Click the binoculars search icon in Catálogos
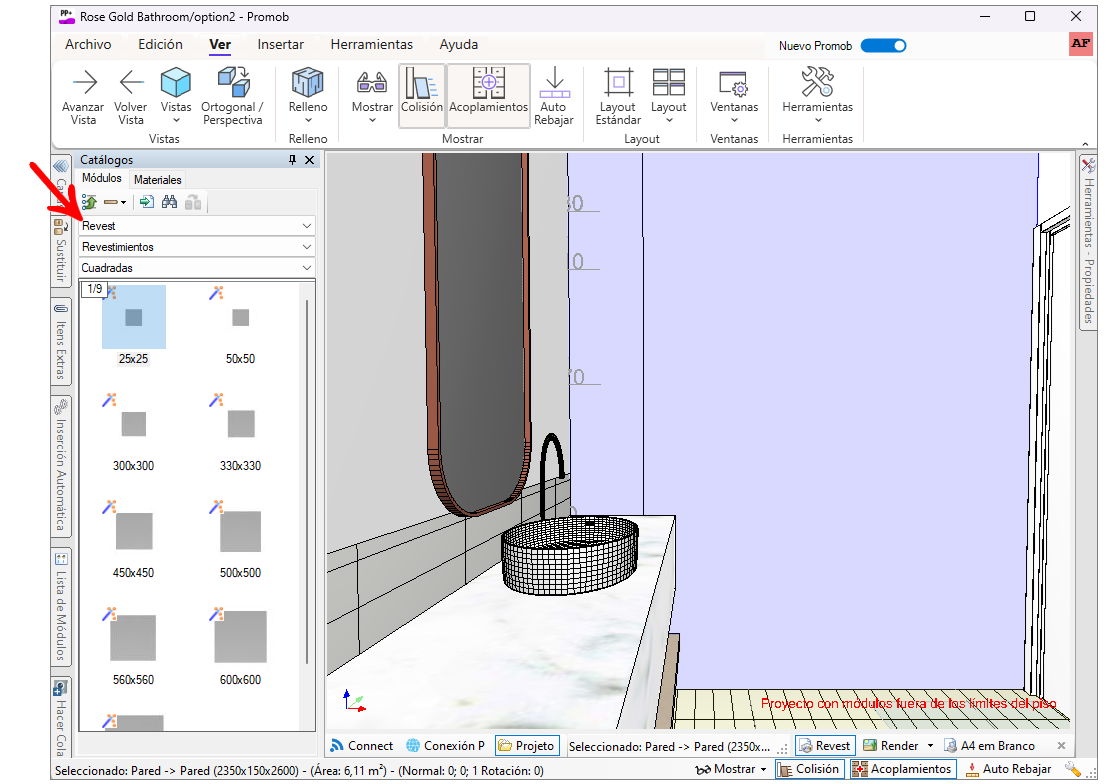The image size is (1106, 784). click(170, 202)
